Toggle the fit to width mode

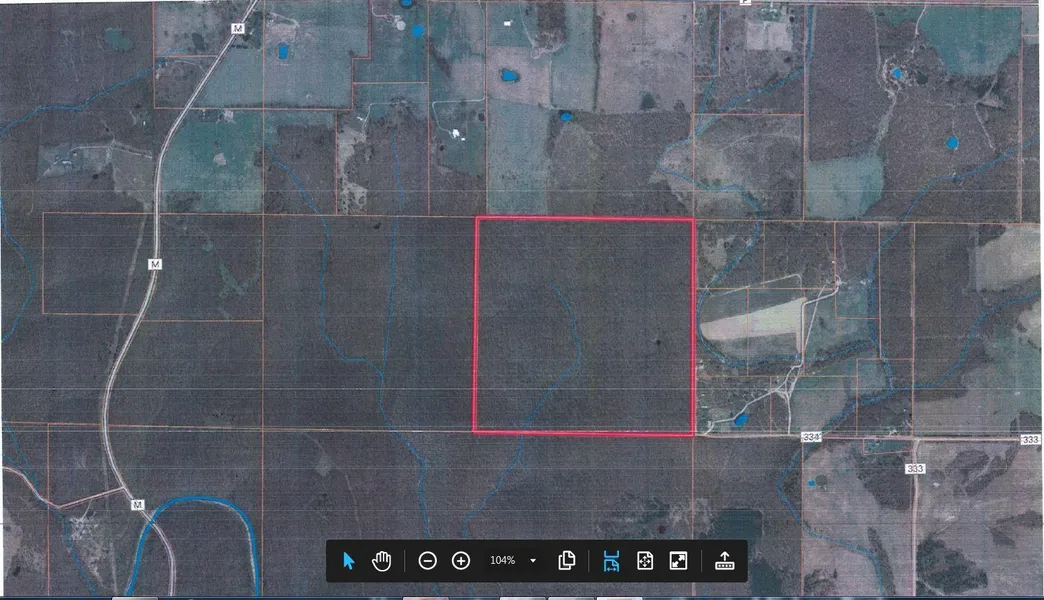click(611, 561)
